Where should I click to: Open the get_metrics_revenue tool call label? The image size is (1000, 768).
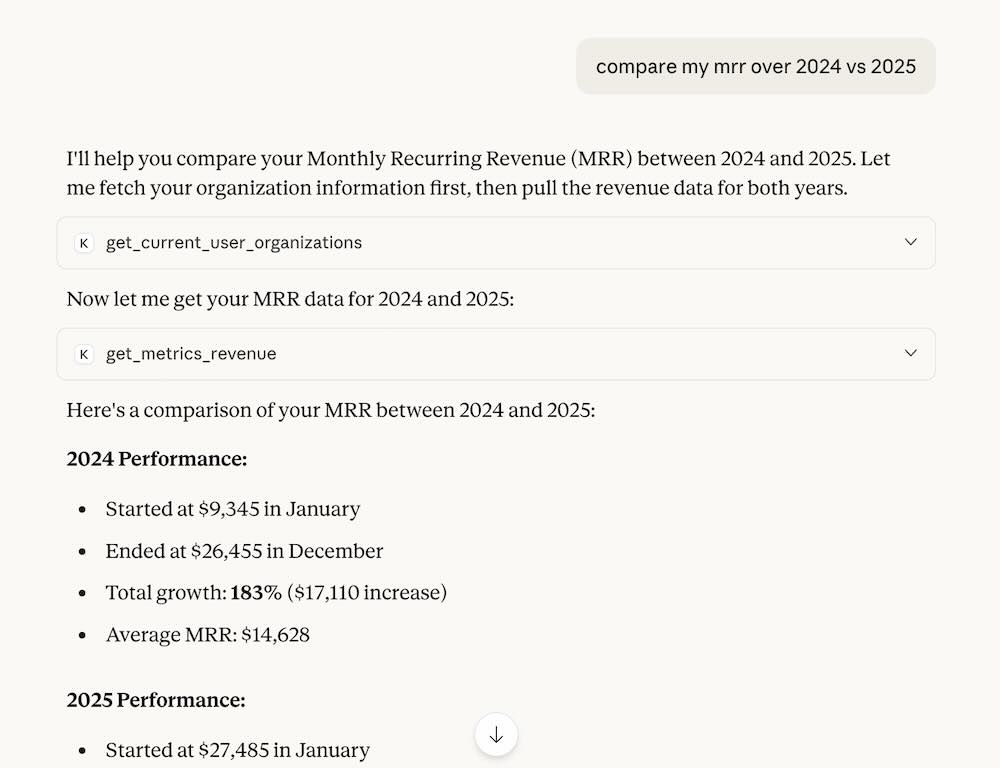(191, 354)
